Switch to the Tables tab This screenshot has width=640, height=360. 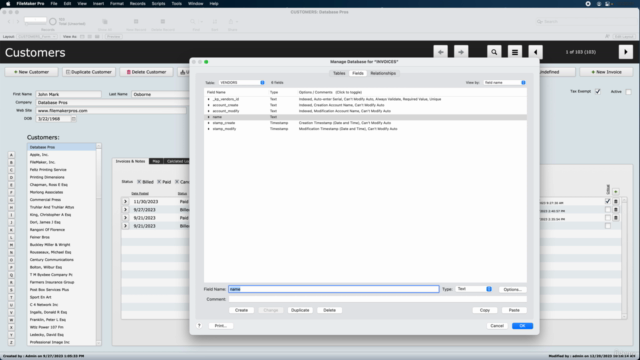pos(339,73)
